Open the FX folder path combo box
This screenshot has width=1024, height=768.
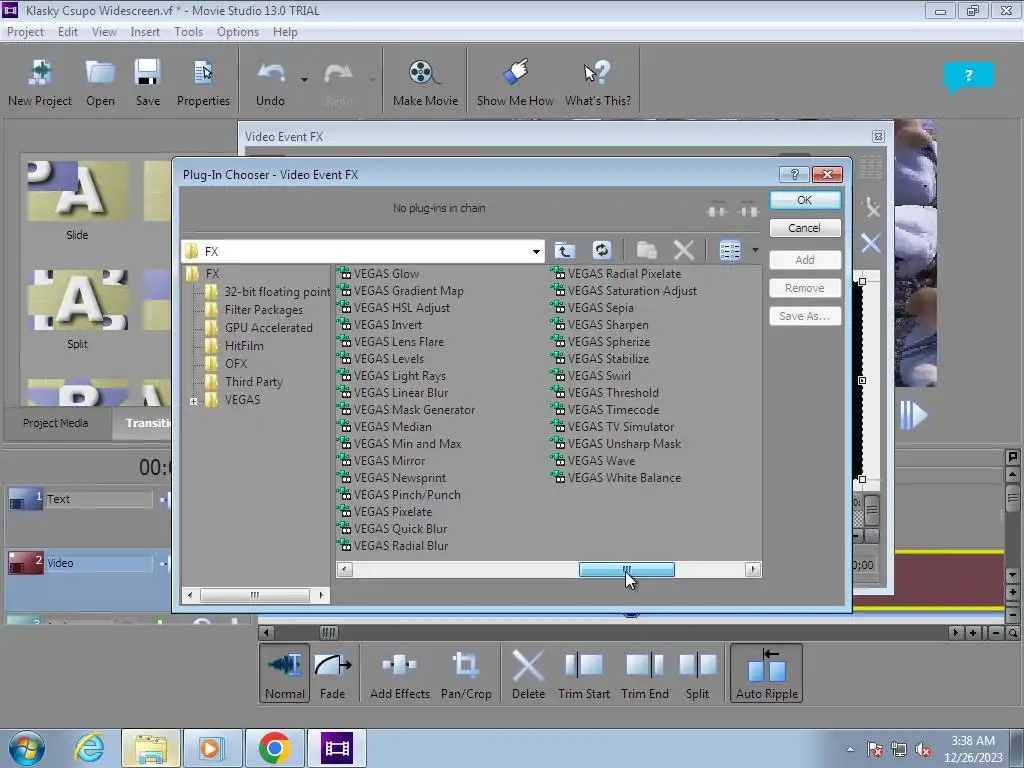click(x=363, y=251)
